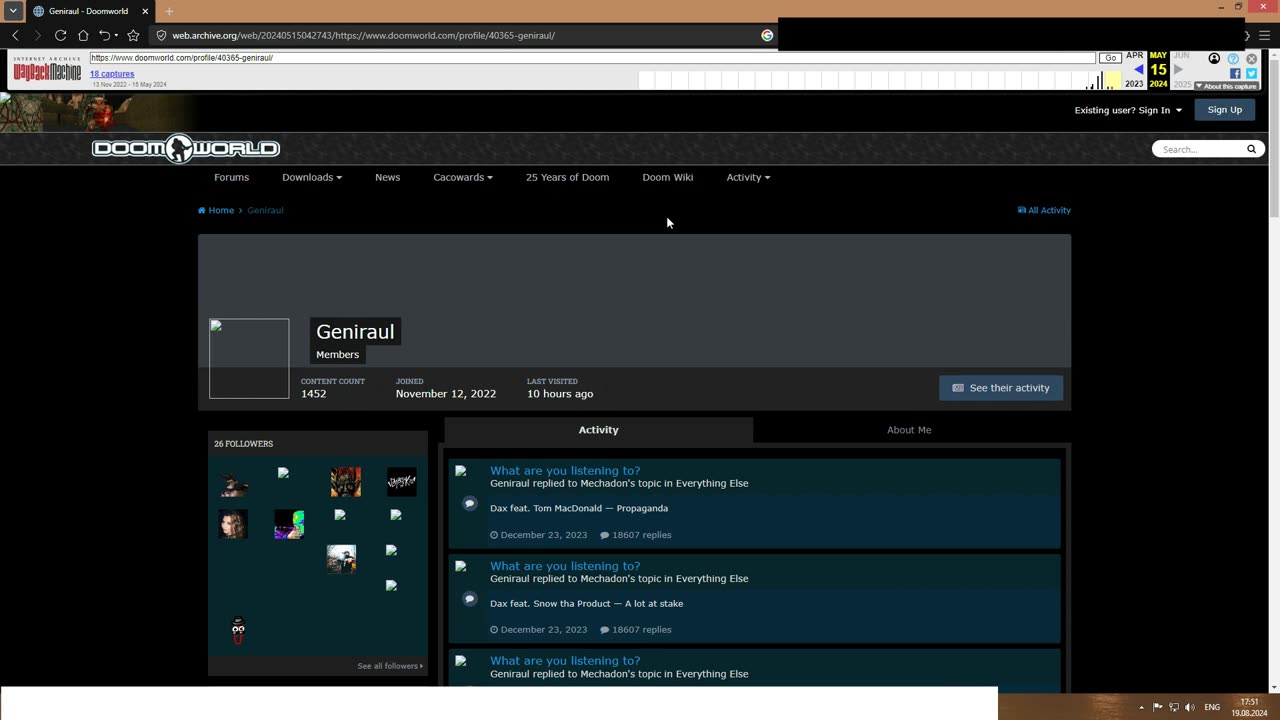Go back in browser history

pos(15,35)
